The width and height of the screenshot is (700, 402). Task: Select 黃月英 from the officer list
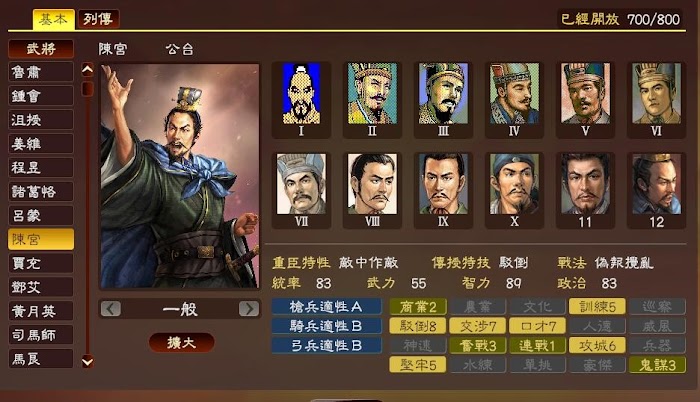point(41,311)
